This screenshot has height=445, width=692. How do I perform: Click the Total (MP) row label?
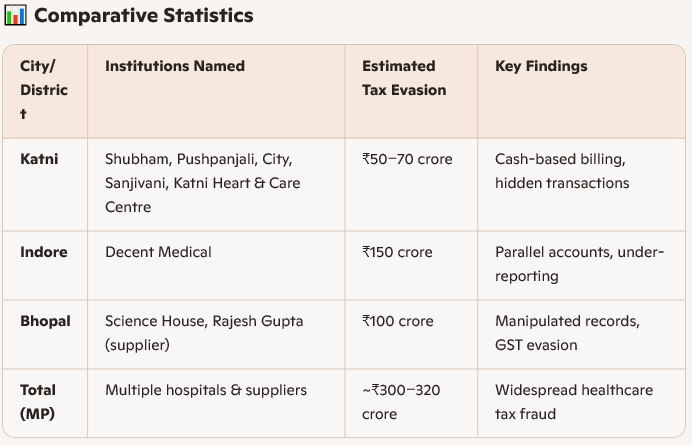point(39,401)
